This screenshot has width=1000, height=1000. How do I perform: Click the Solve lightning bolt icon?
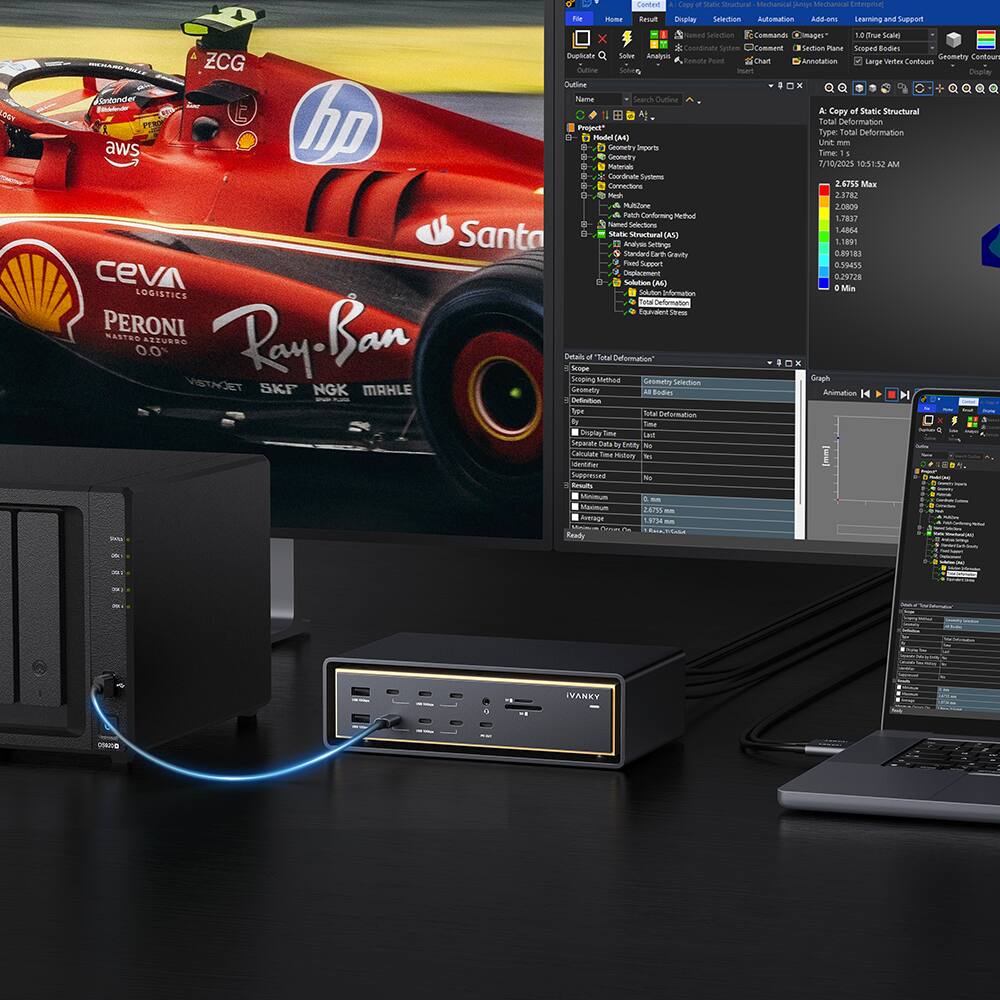(627, 39)
